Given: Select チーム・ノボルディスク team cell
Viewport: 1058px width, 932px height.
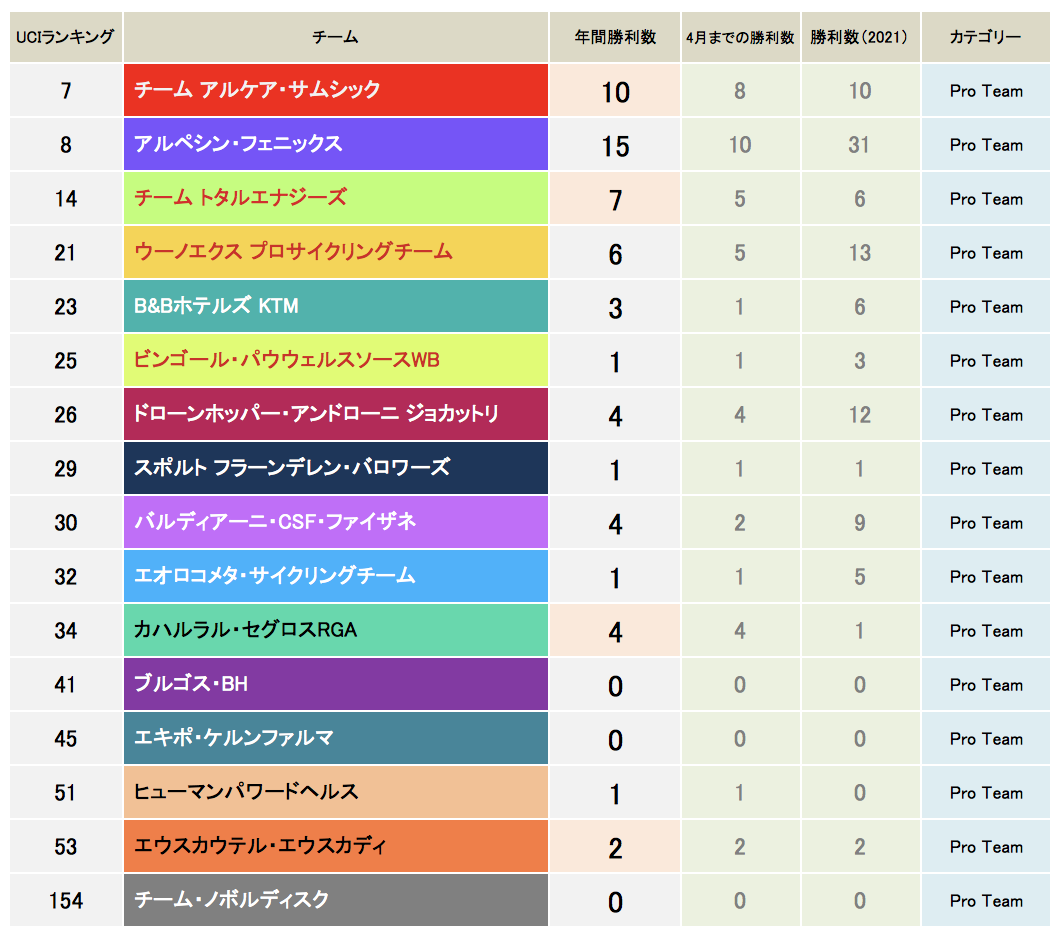Looking at the screenshot, I should 335,900.
